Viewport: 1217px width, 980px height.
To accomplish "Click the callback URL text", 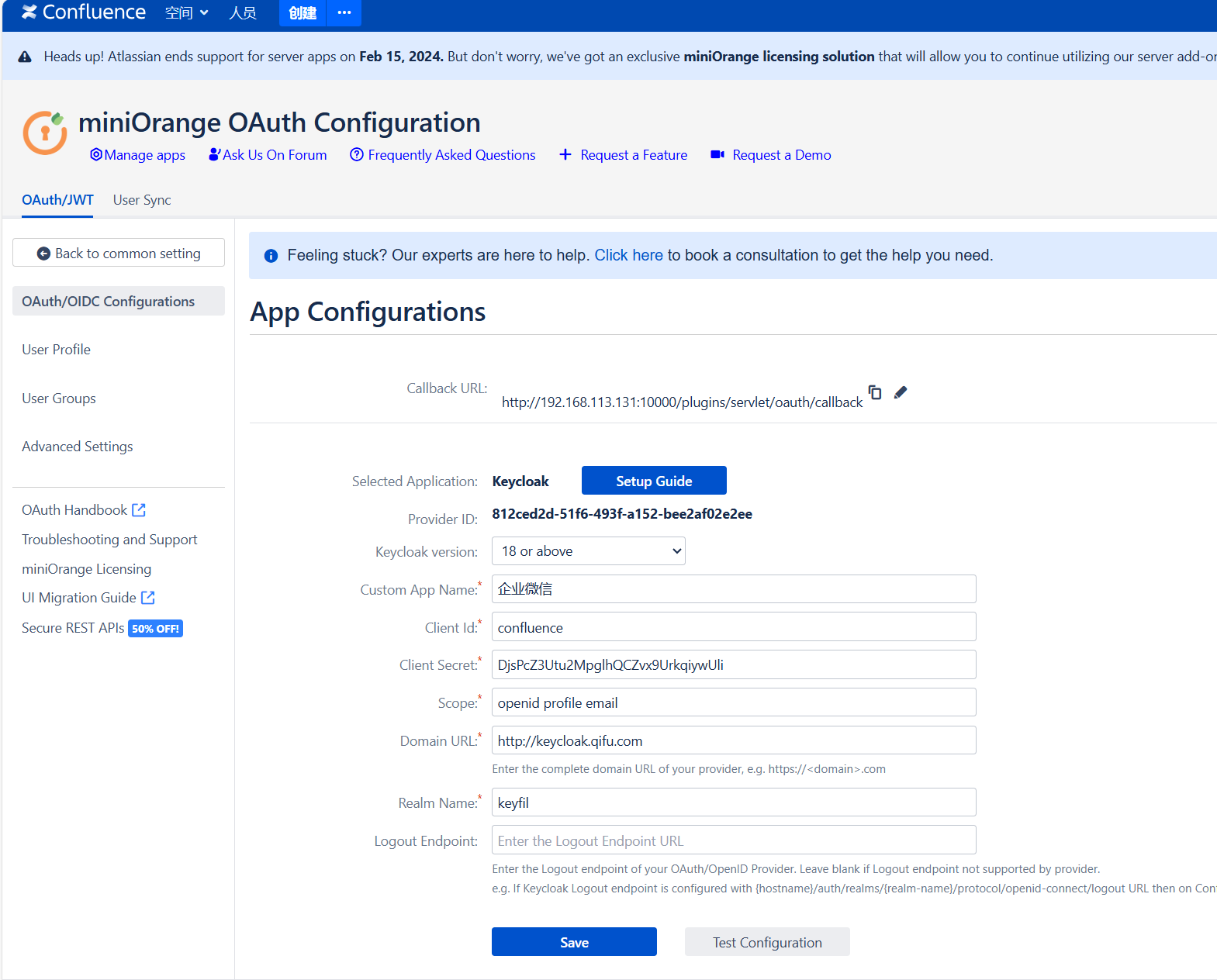I will [683, 402].
